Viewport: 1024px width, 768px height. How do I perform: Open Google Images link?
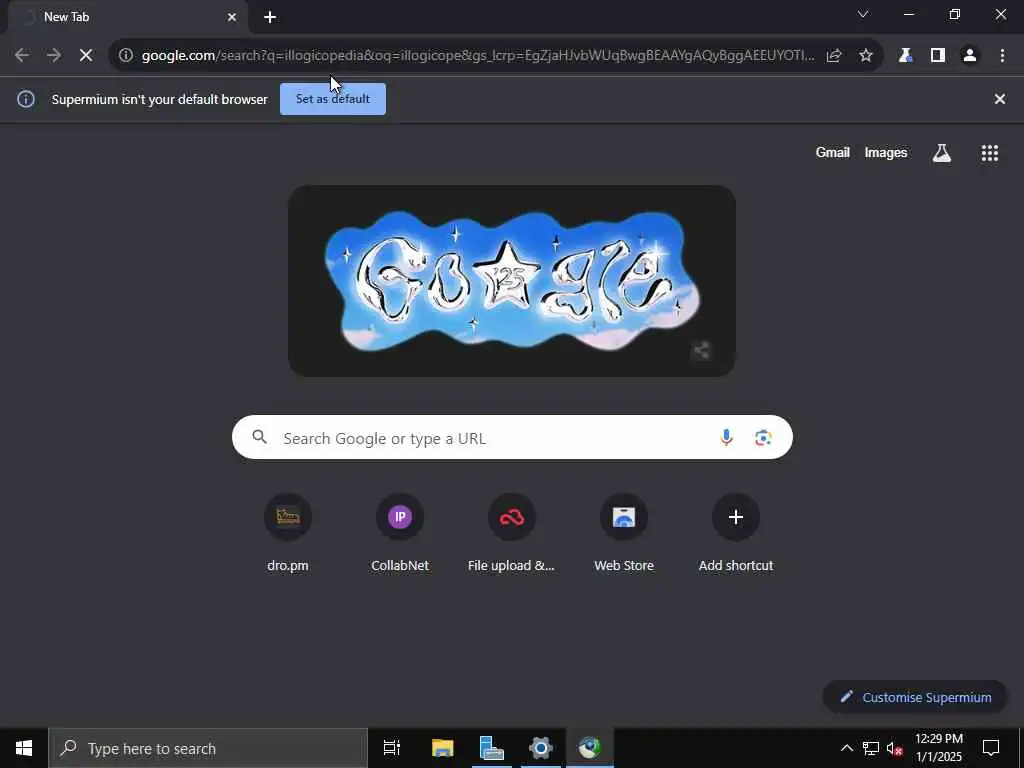886,152
